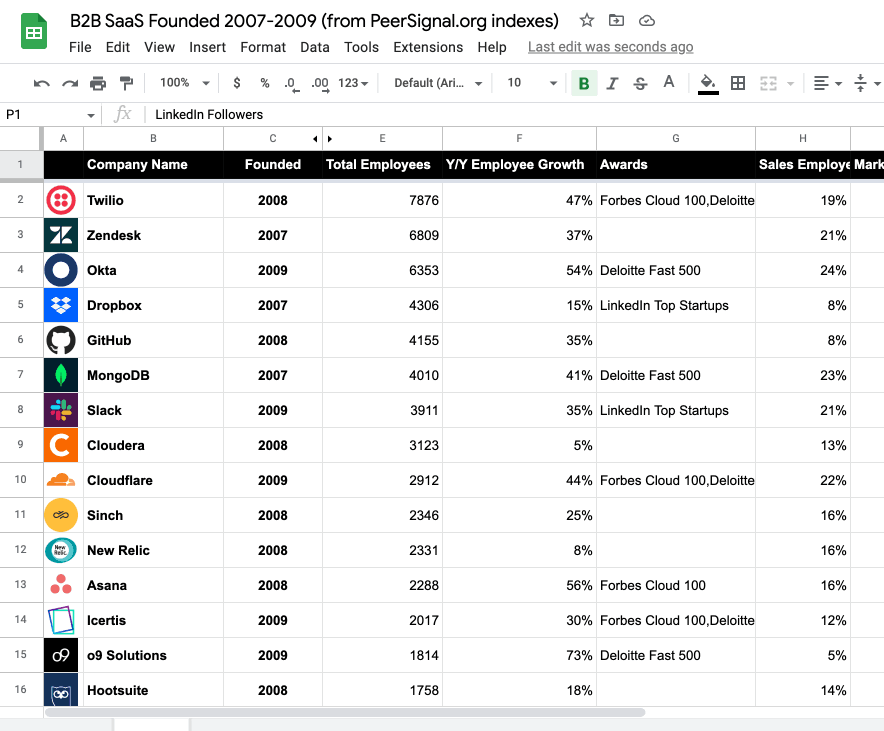The width and height of the screenshot is (884, 731).
Task: Open the zoom level dropdown
Action: [185, 83]
